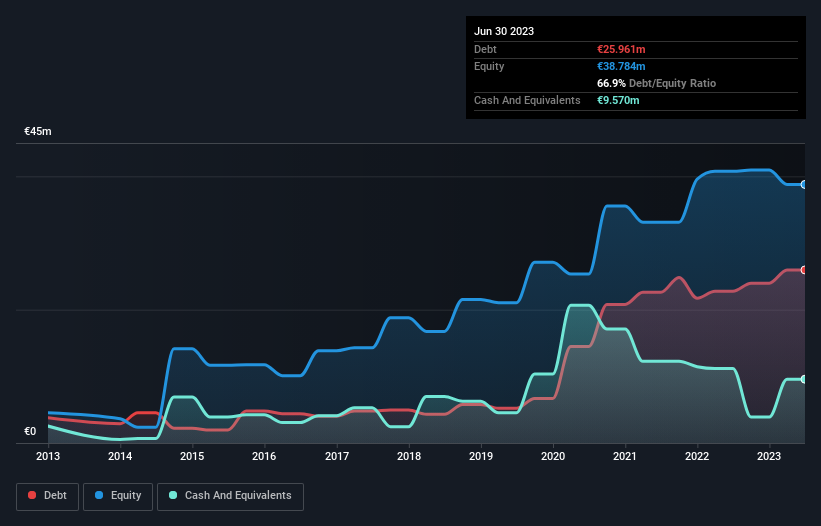Click the Jun 30 2023 tooltip date
Viewport: 821px width, 526px height.
click(504, 31)
